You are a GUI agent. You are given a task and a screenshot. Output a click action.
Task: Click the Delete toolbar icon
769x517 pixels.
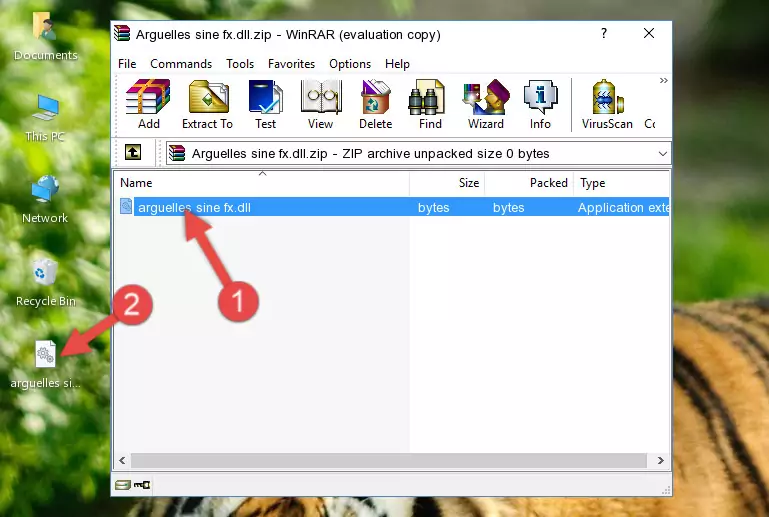coord(376,104)
